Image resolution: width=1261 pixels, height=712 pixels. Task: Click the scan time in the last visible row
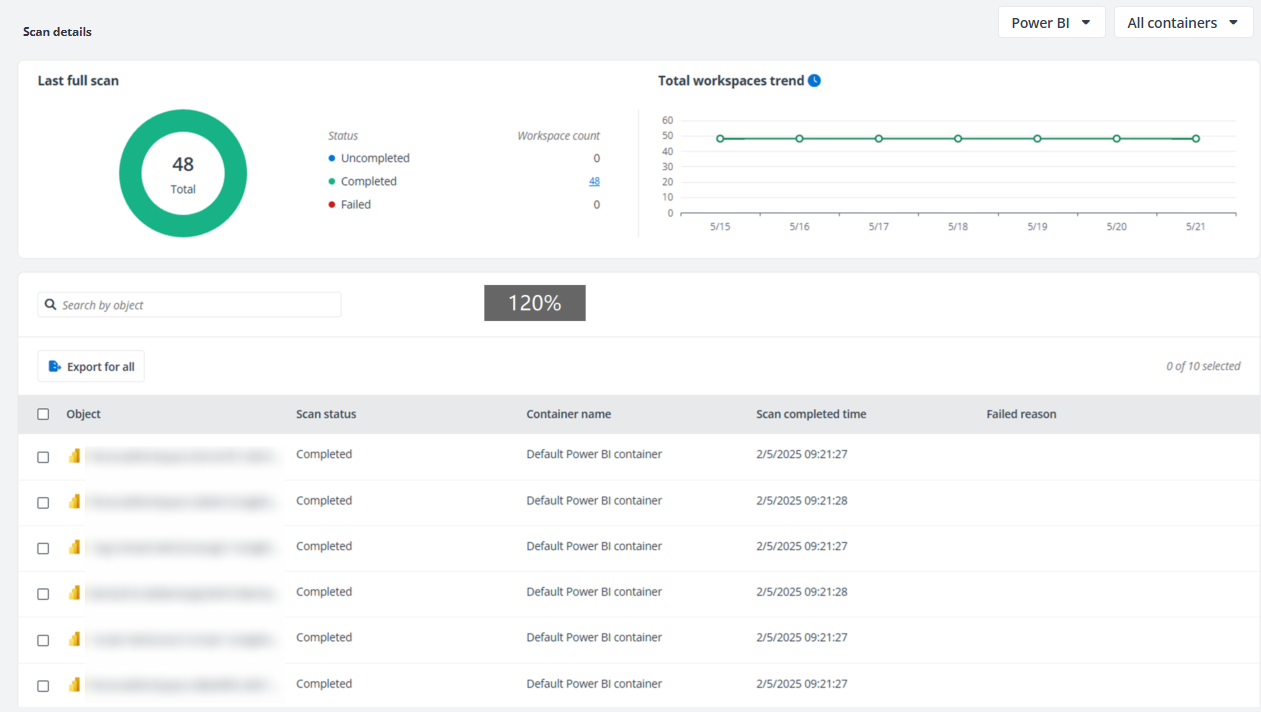tap(802, 684)
